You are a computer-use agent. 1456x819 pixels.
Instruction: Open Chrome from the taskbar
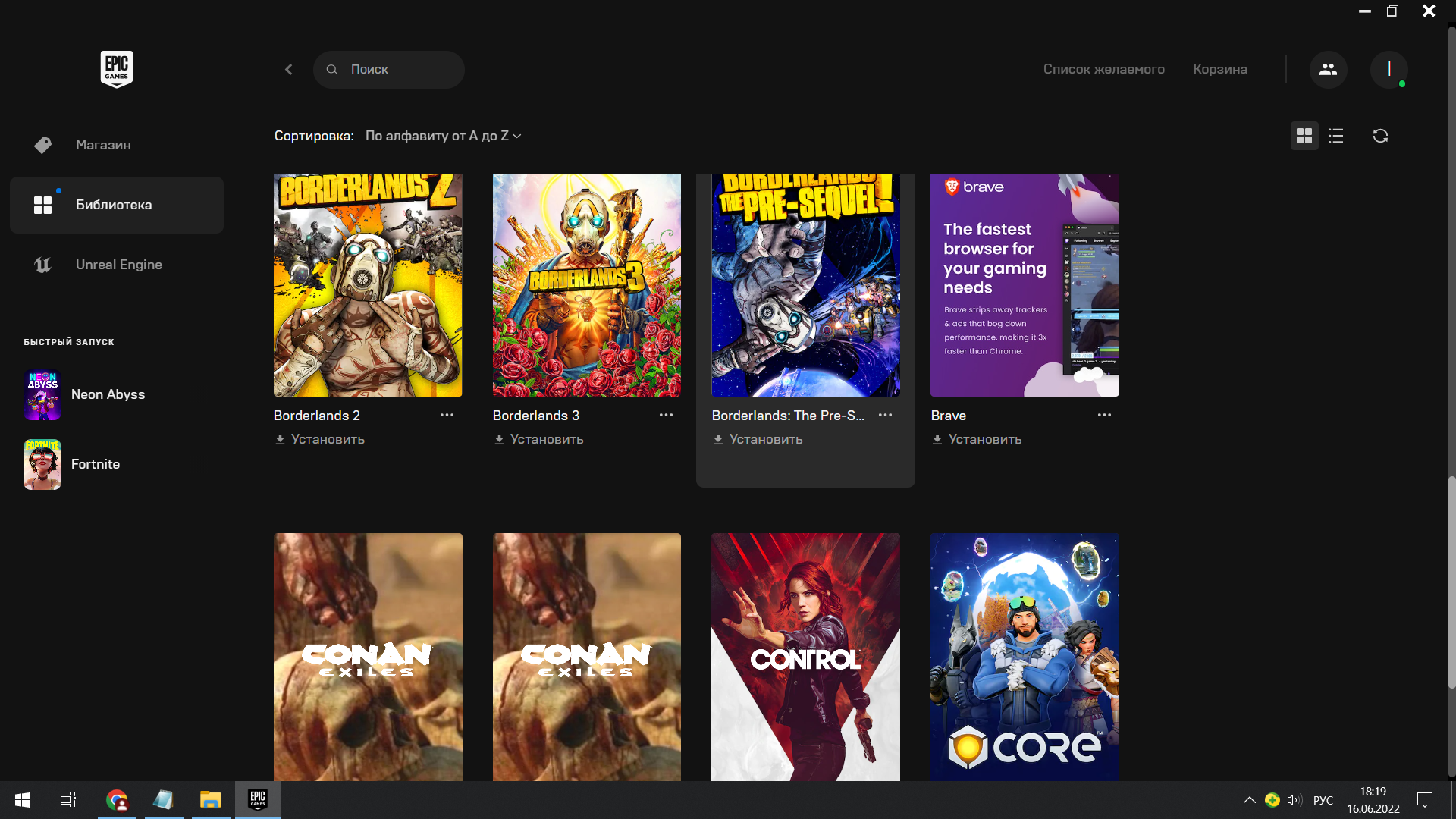[117, 800]
